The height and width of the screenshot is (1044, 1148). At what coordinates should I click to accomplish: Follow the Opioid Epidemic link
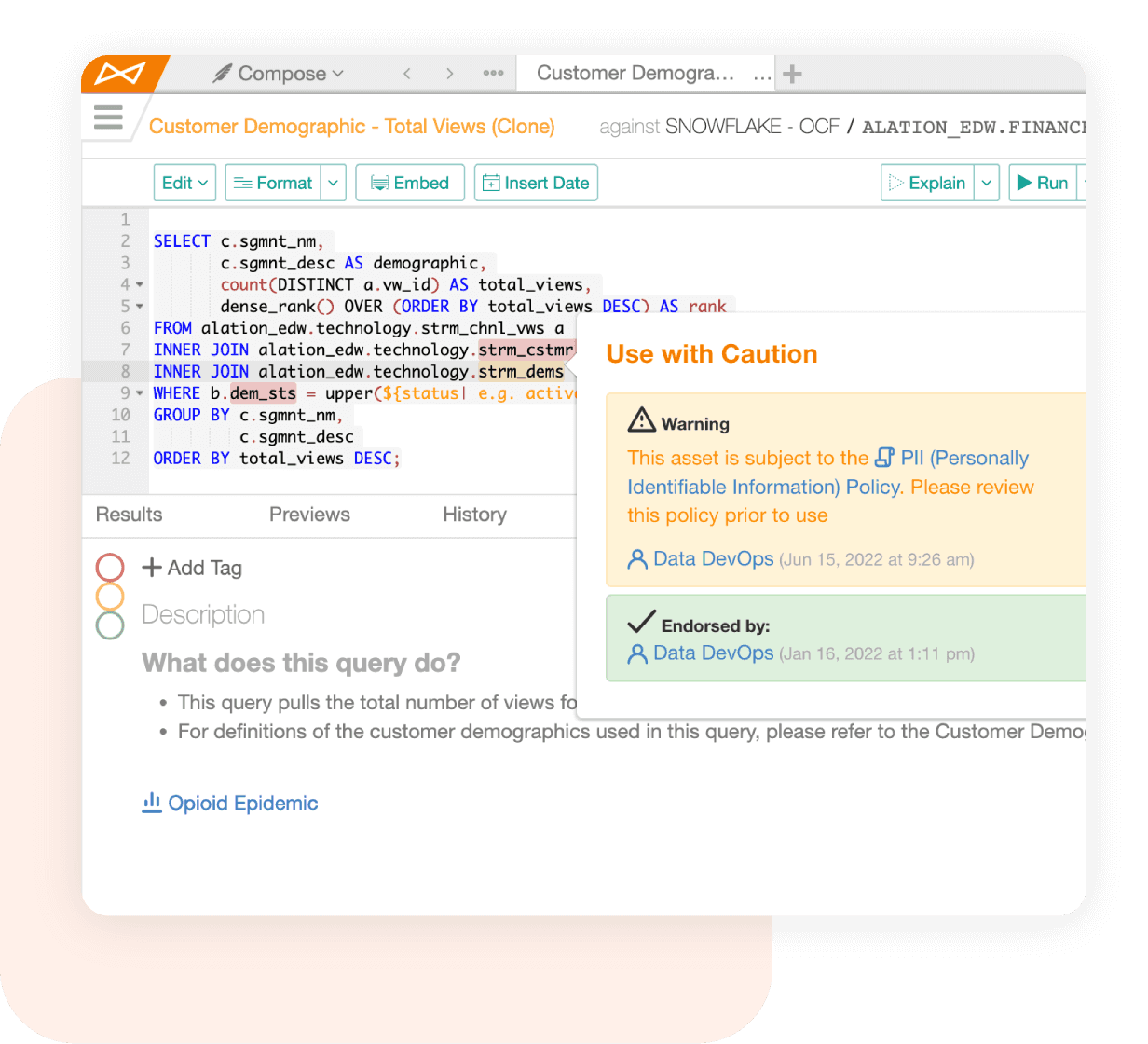pos(242,803)
